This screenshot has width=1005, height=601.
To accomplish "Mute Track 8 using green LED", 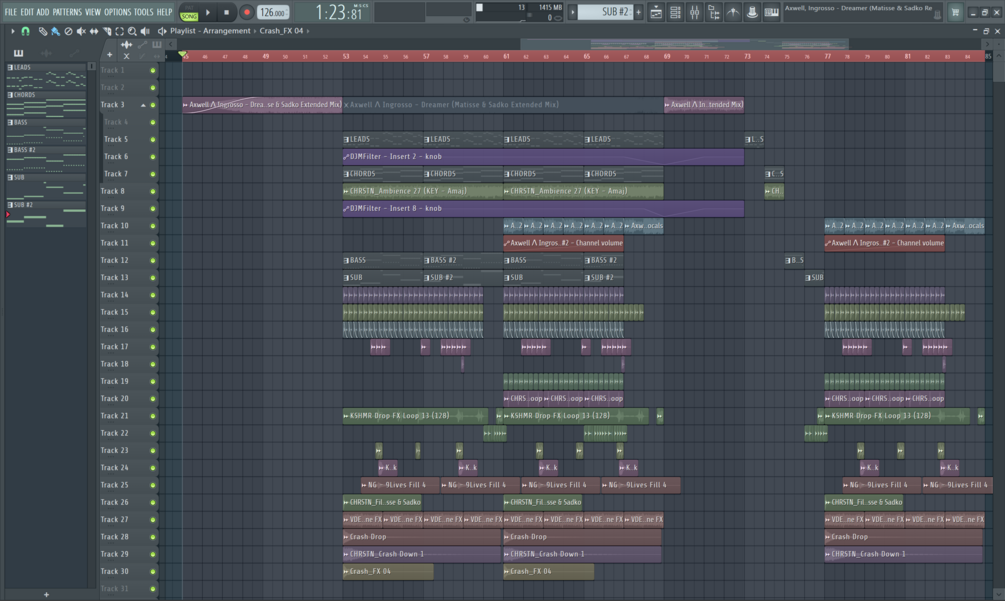I will (x=153, y=192).
